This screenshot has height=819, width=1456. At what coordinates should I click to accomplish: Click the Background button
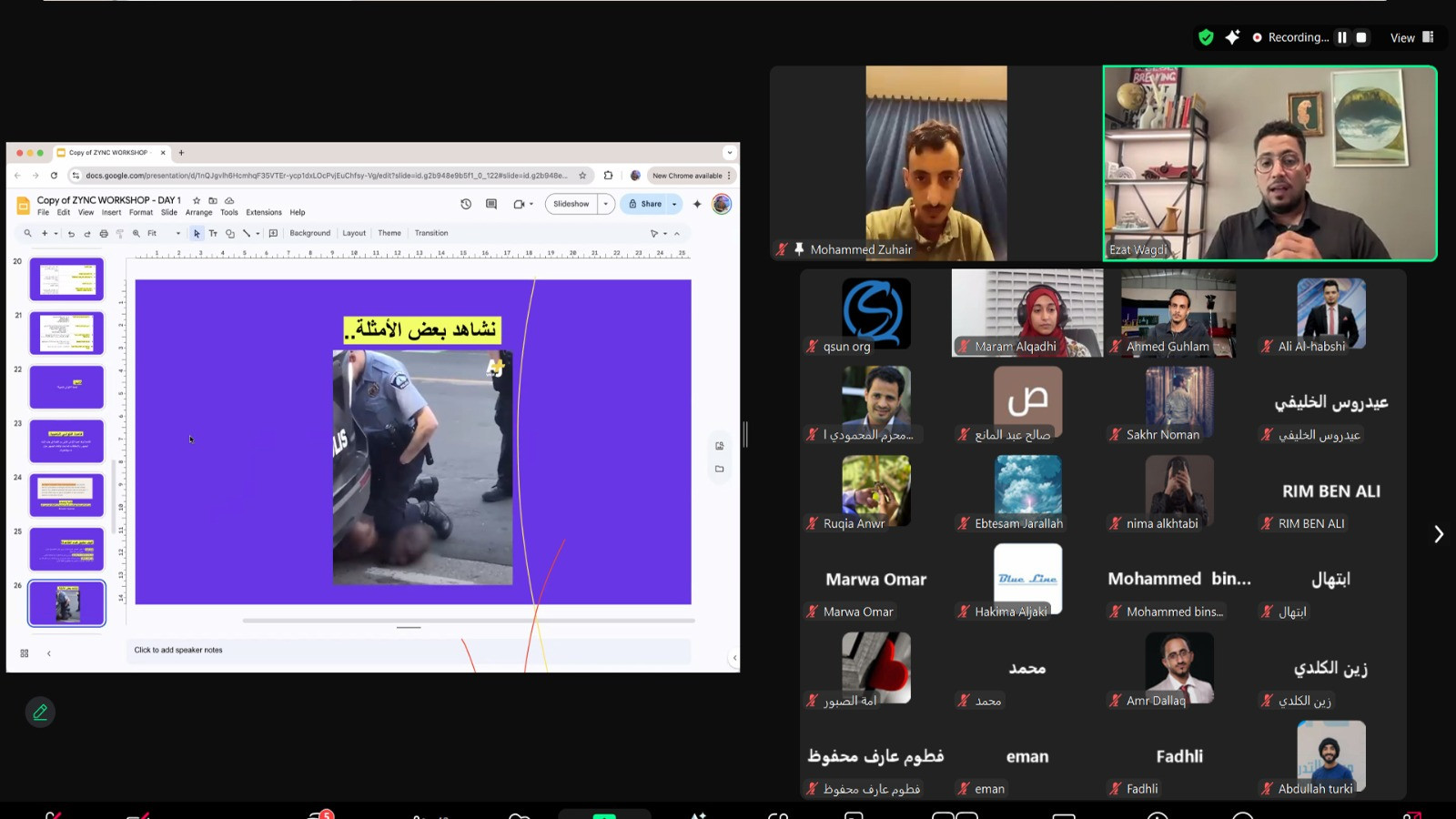pyautogui.click(x=309, y=233)
